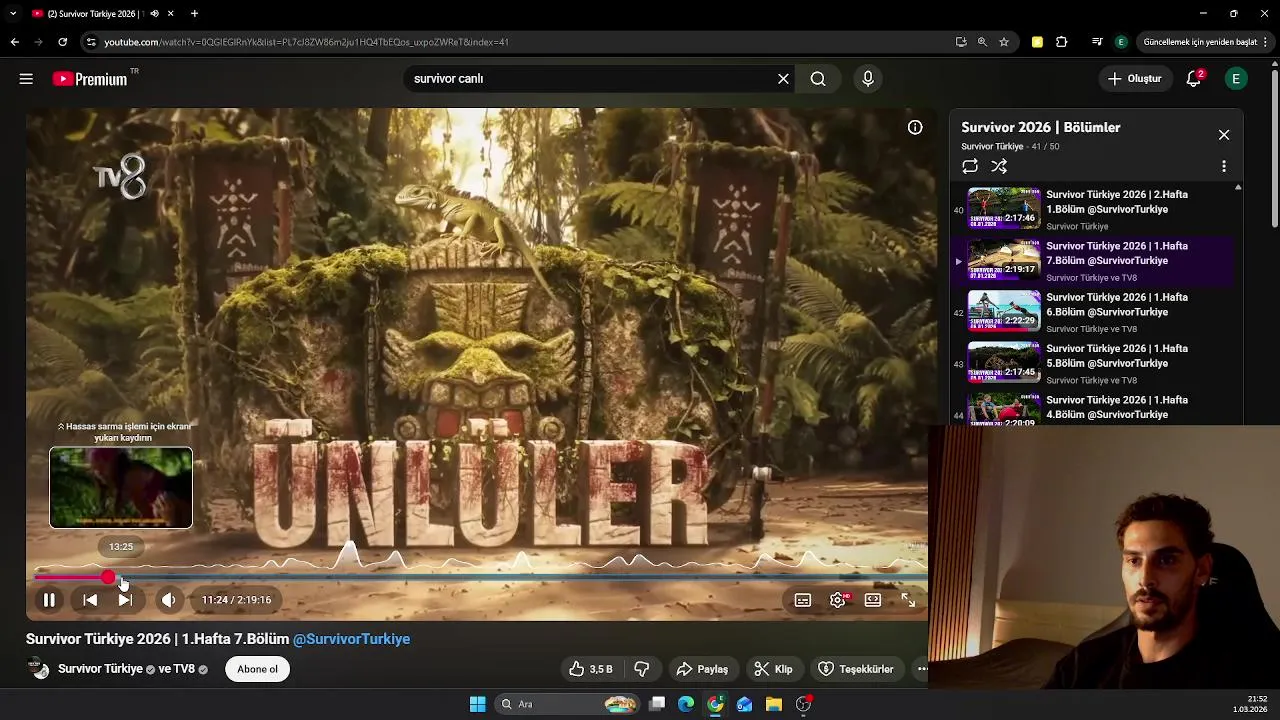Skip to next playlist video

tap(125, 600)
